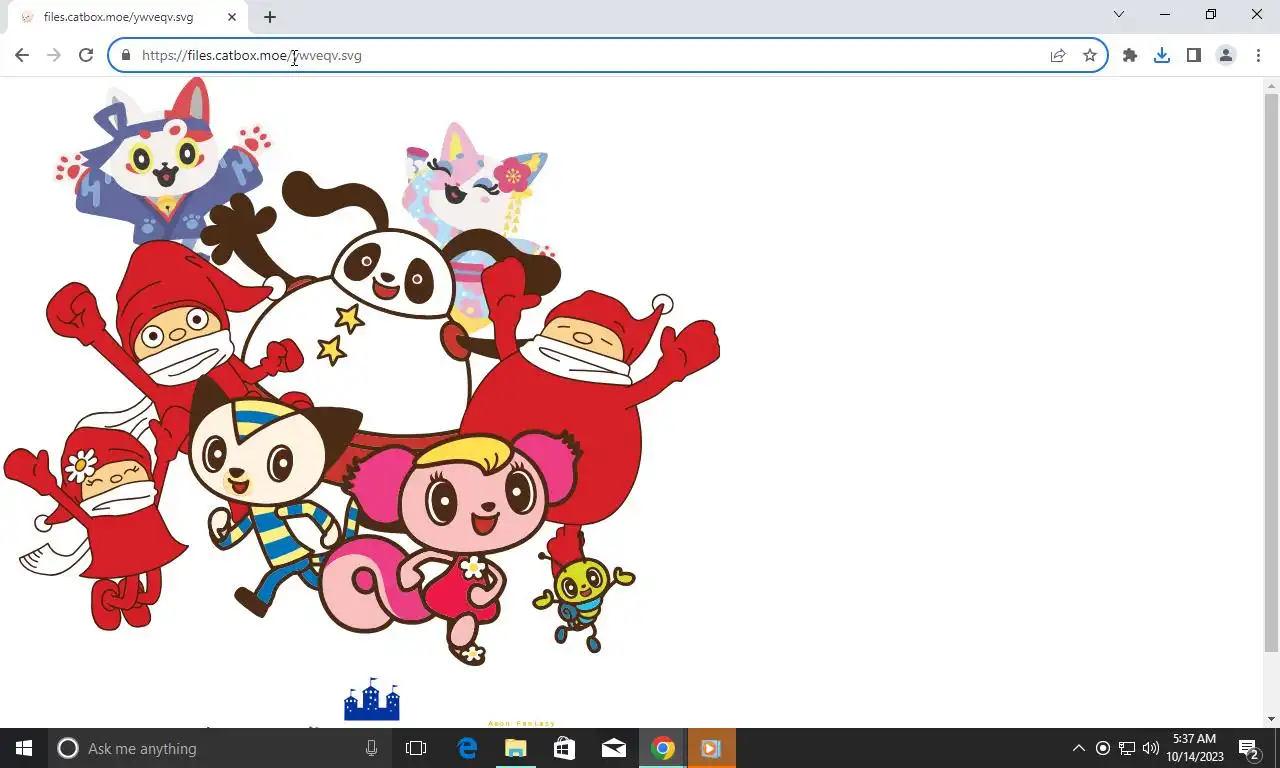Go forward to the next page
Image resolution: width=1280 pixels, height=768 pixels.
coord(54,55)
